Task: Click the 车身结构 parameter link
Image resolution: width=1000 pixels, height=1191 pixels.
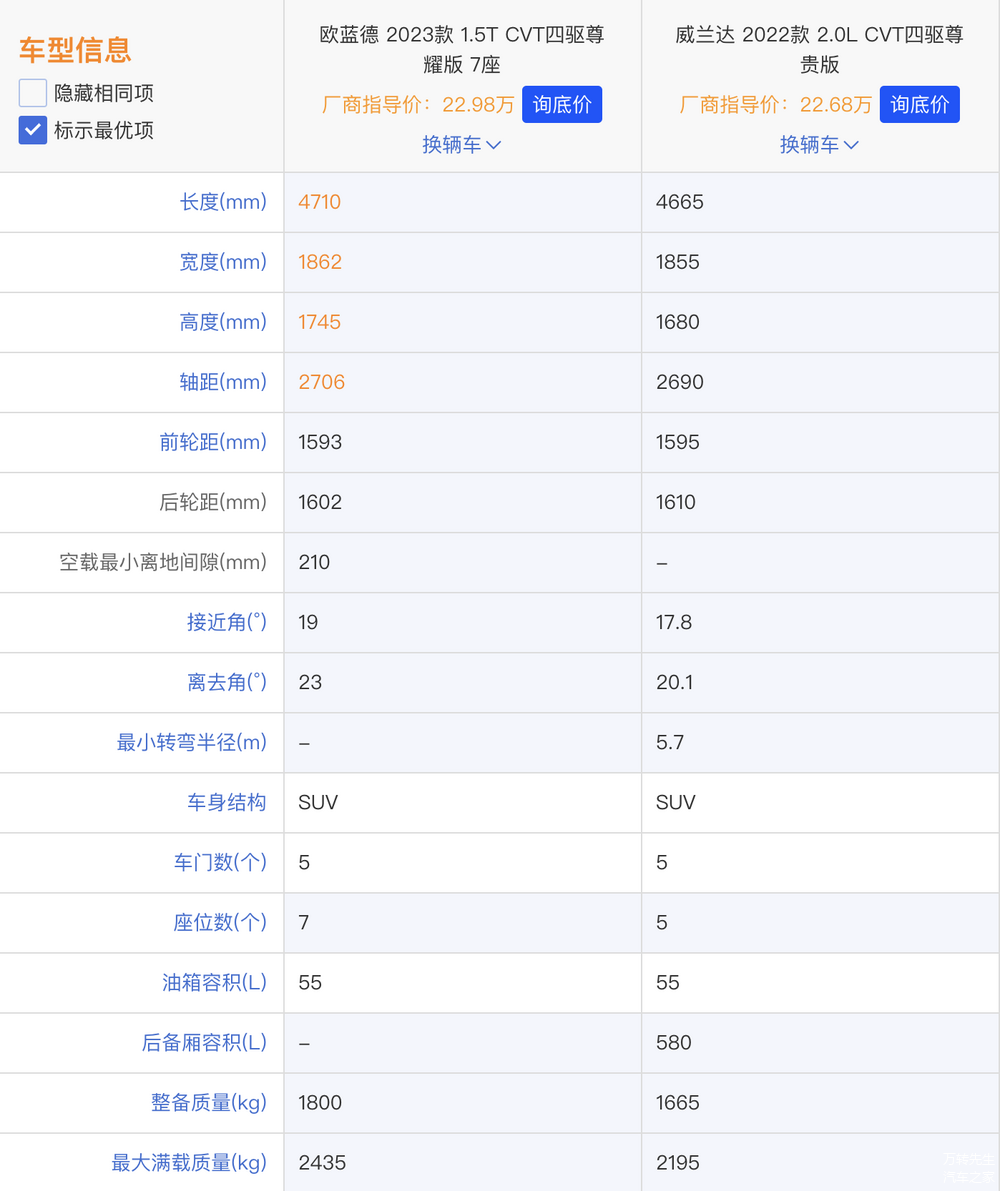Action: (227, 802)
